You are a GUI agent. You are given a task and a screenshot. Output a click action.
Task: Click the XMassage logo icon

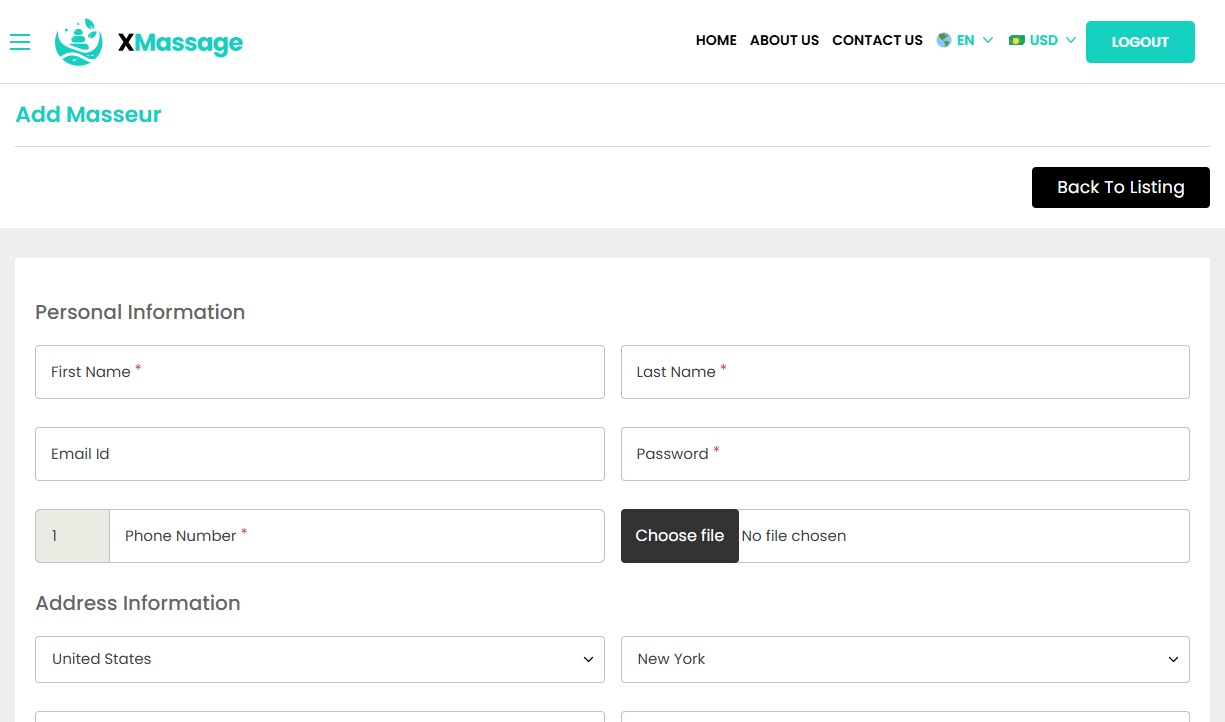[78, 42]
